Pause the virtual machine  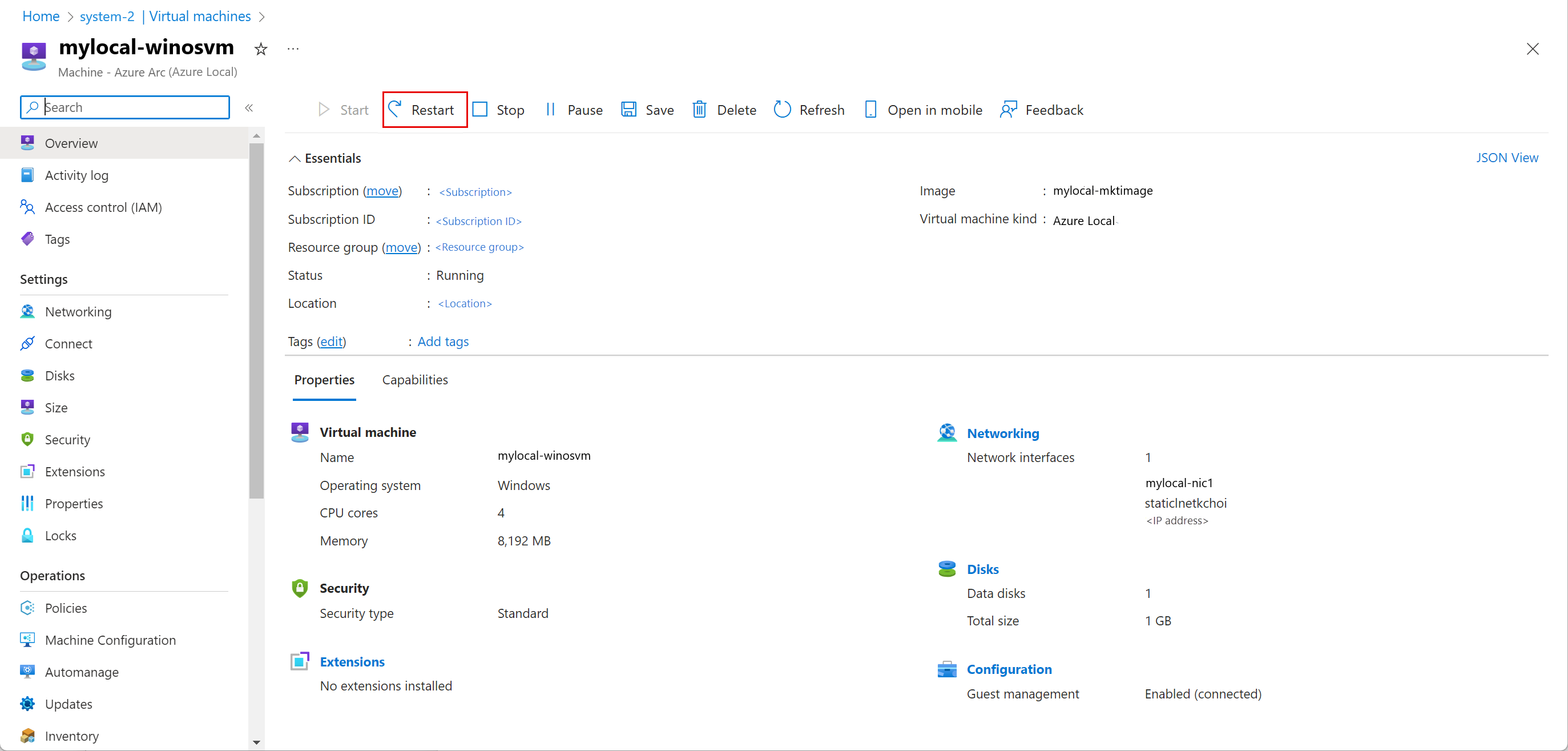click(x=574, y=110)
